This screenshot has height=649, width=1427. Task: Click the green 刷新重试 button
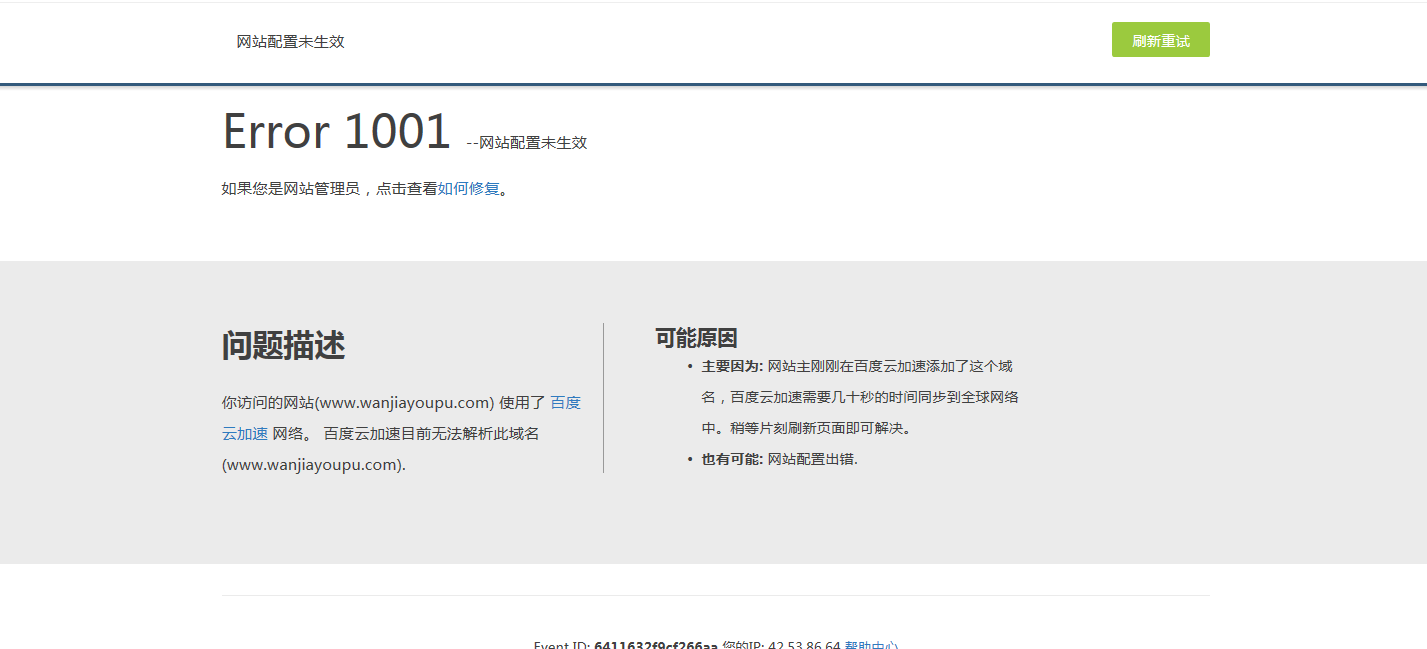[1160, 40]
